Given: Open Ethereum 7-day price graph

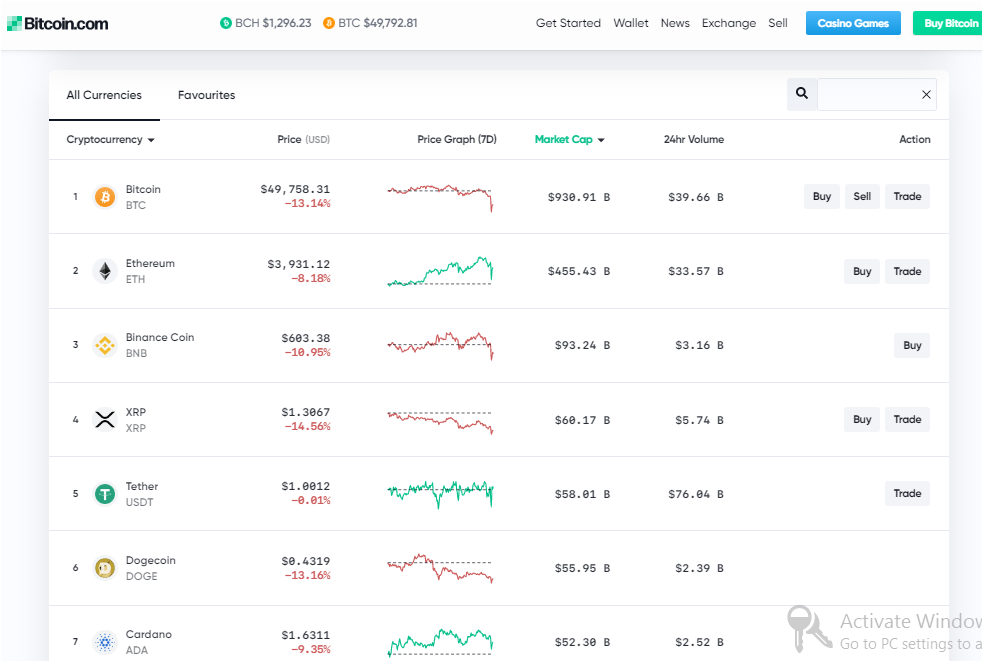Looking at the screenshot, I should [x=440, y=271].
